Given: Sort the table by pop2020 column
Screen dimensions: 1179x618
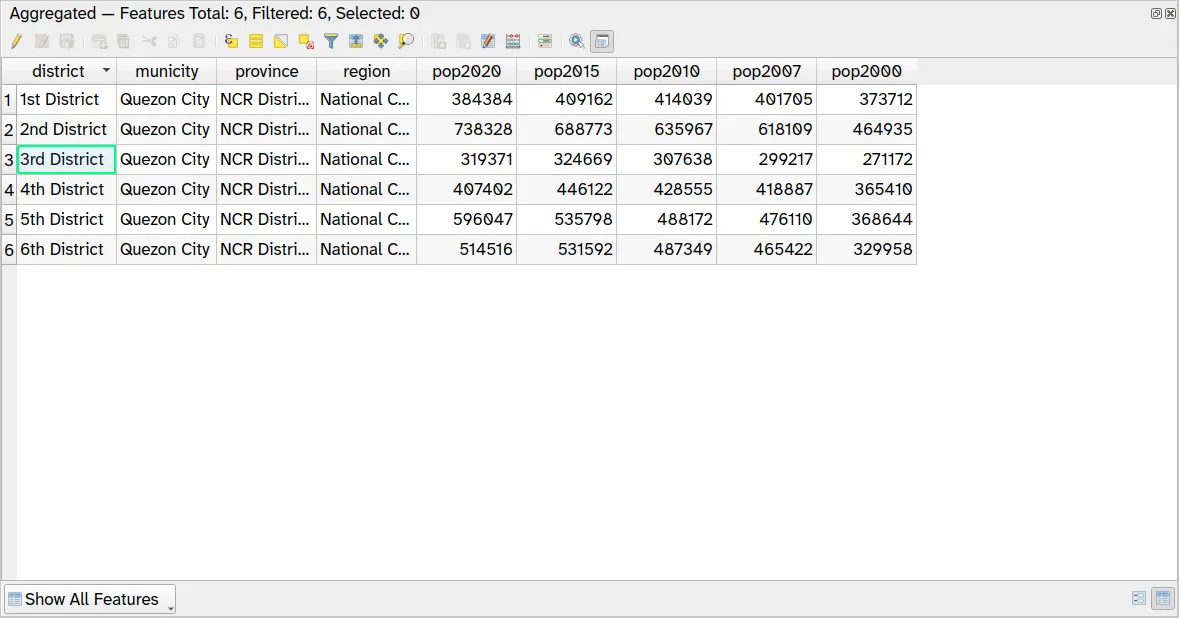Looking at the screenshot, I should tap(466, 71).
